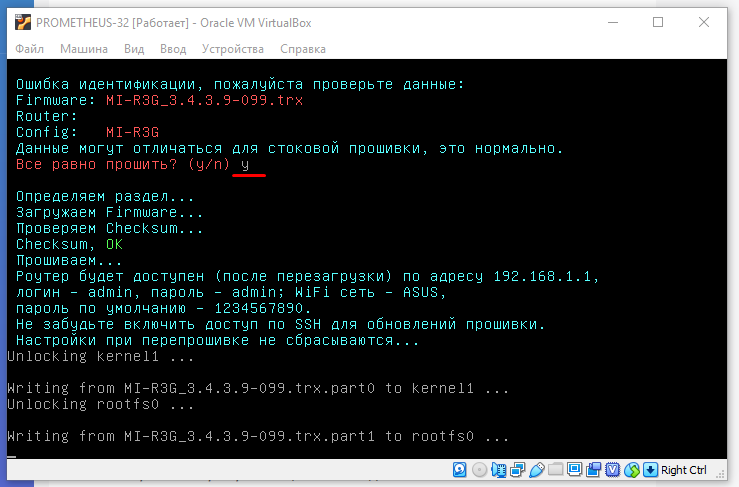The image size is (739, 487).
Task: Expand the Устройства menu
Action: 232,49
